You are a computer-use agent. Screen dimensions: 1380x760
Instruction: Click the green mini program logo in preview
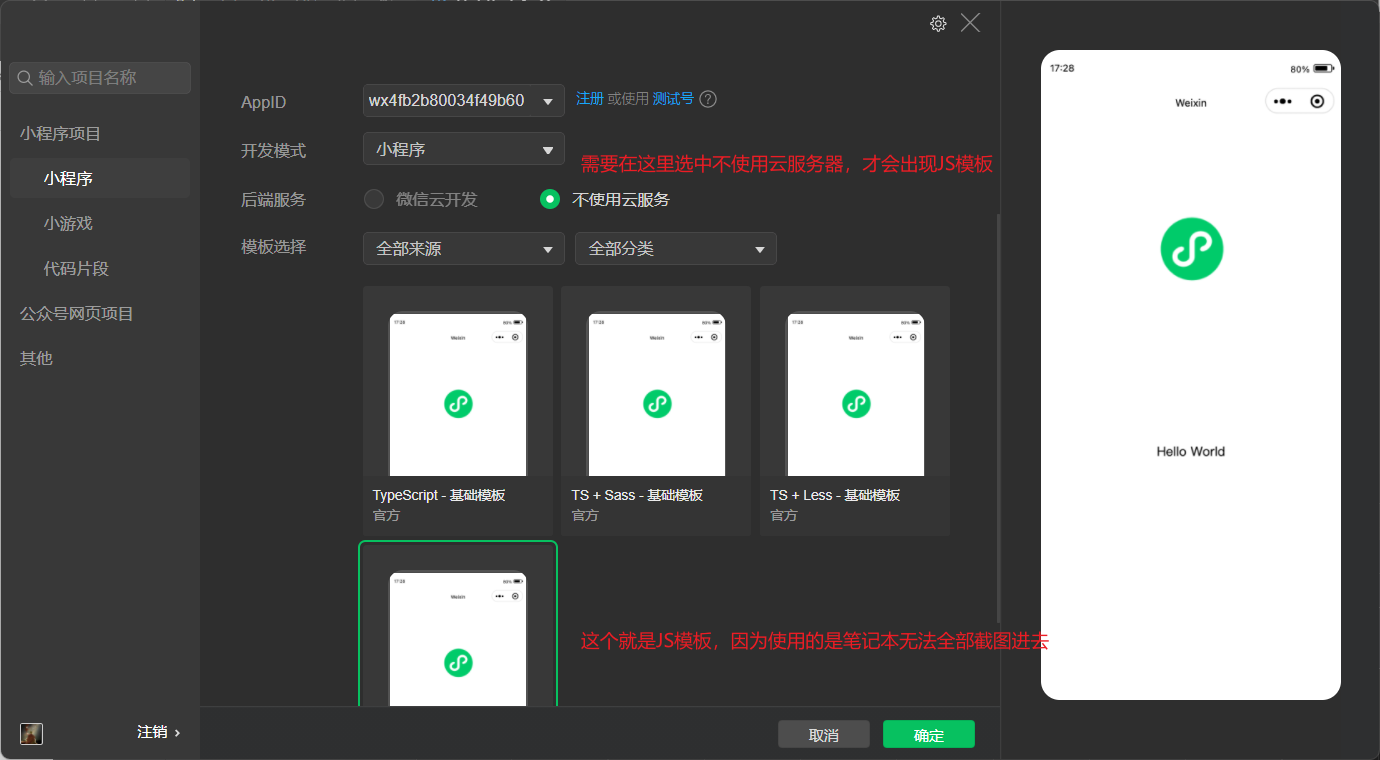(1191, 248)
